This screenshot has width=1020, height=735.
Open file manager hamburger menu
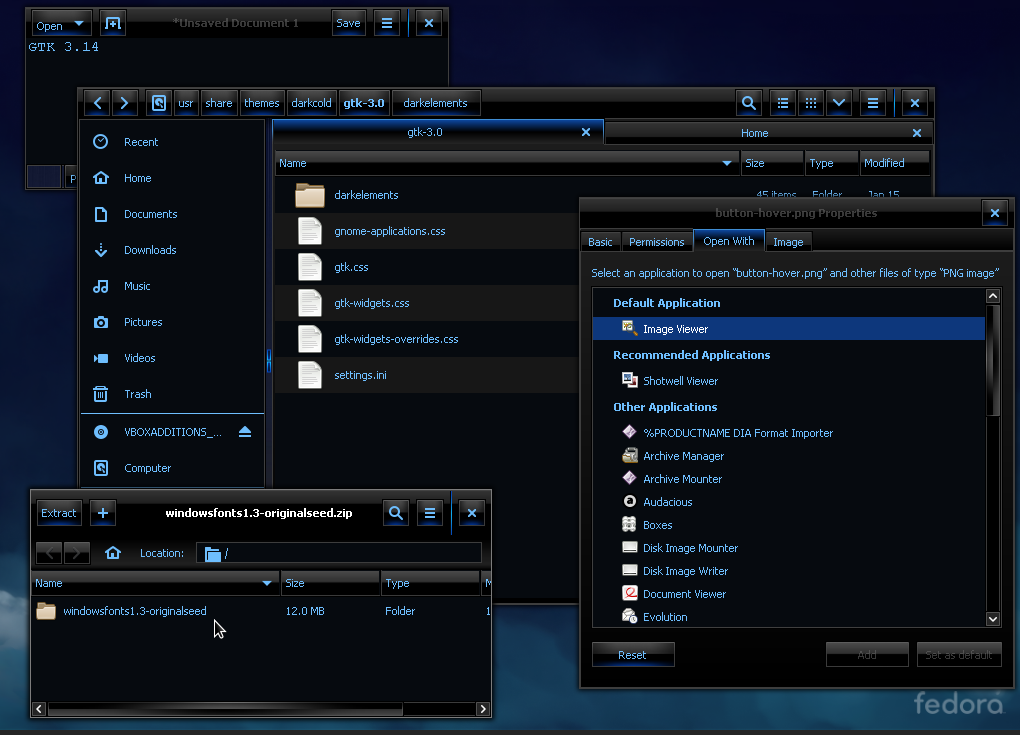click(x=872, y=103)
